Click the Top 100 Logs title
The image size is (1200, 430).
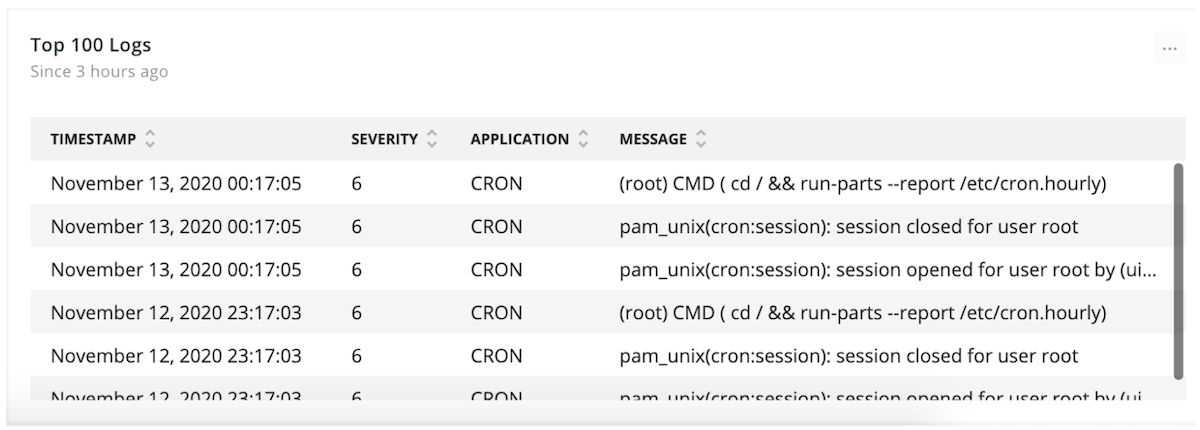click(91, 45)
